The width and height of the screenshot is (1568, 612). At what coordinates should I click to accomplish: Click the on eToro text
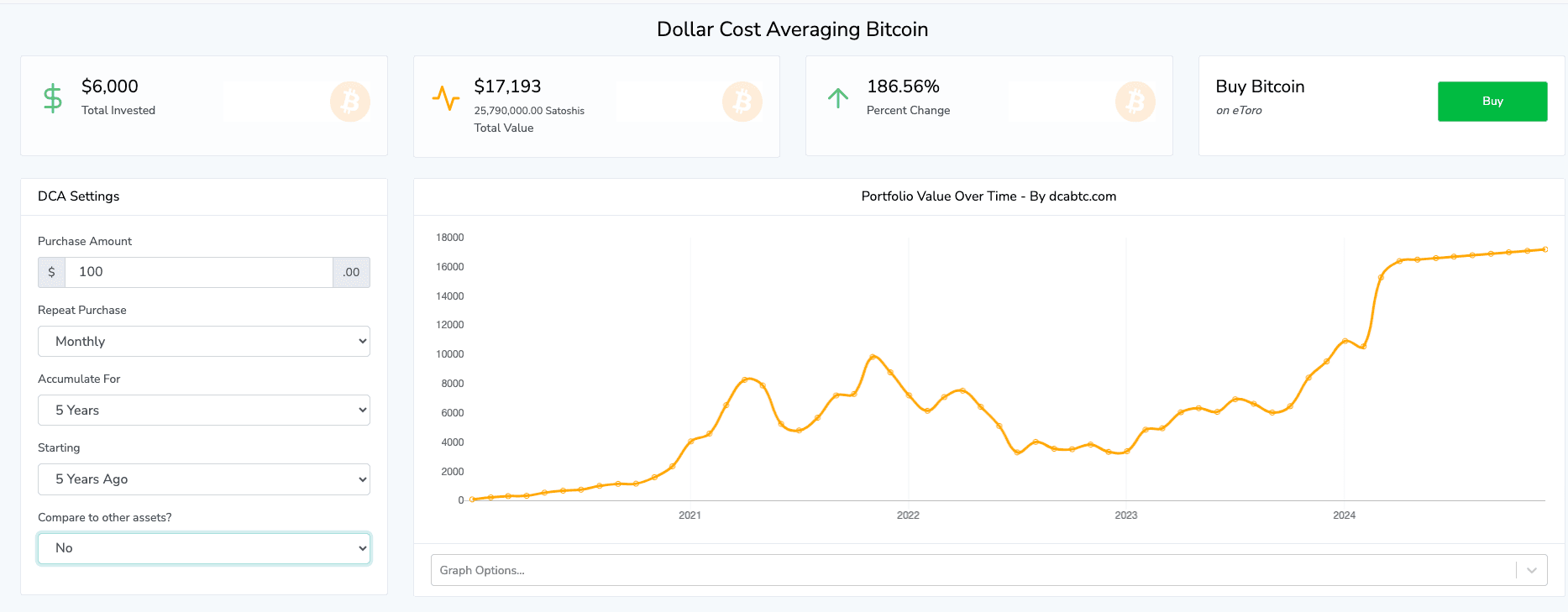[1239, 111]
